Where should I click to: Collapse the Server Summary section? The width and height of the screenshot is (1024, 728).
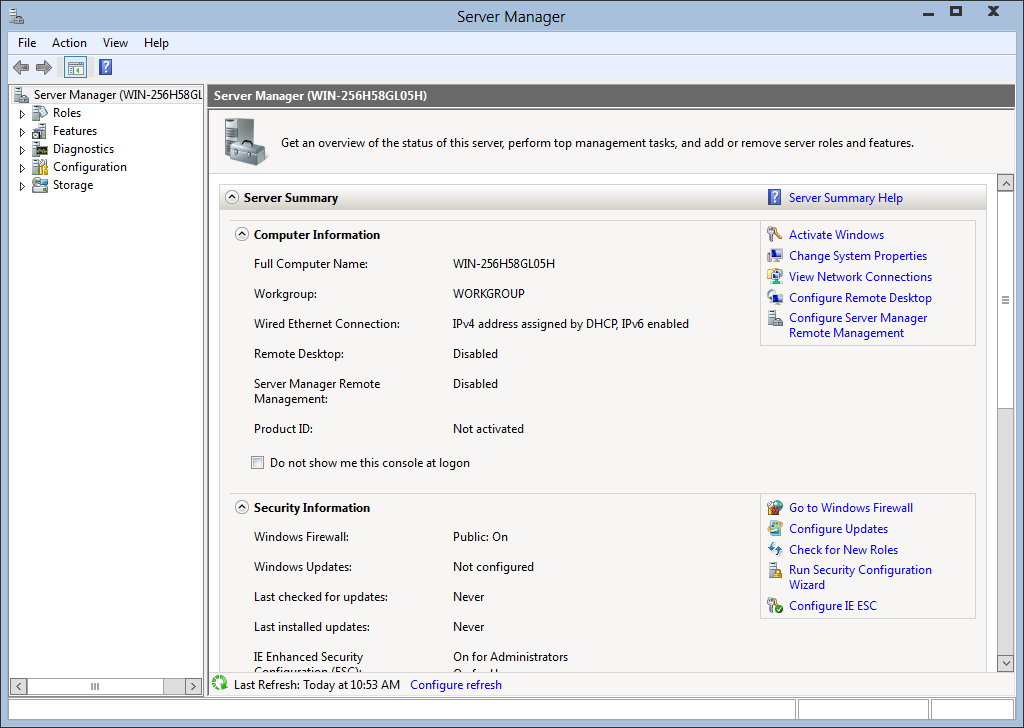[232, 198]
